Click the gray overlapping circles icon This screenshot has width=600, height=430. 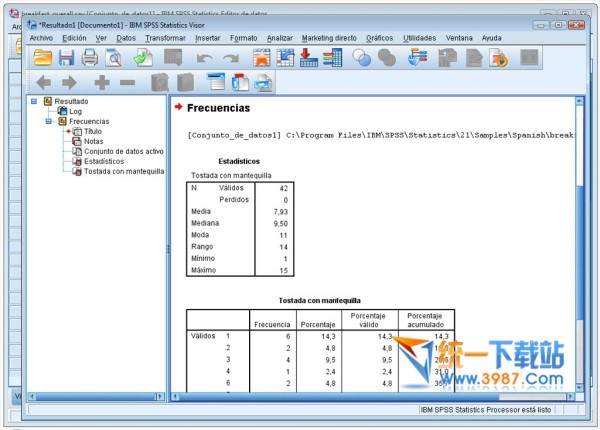(386, 58)
